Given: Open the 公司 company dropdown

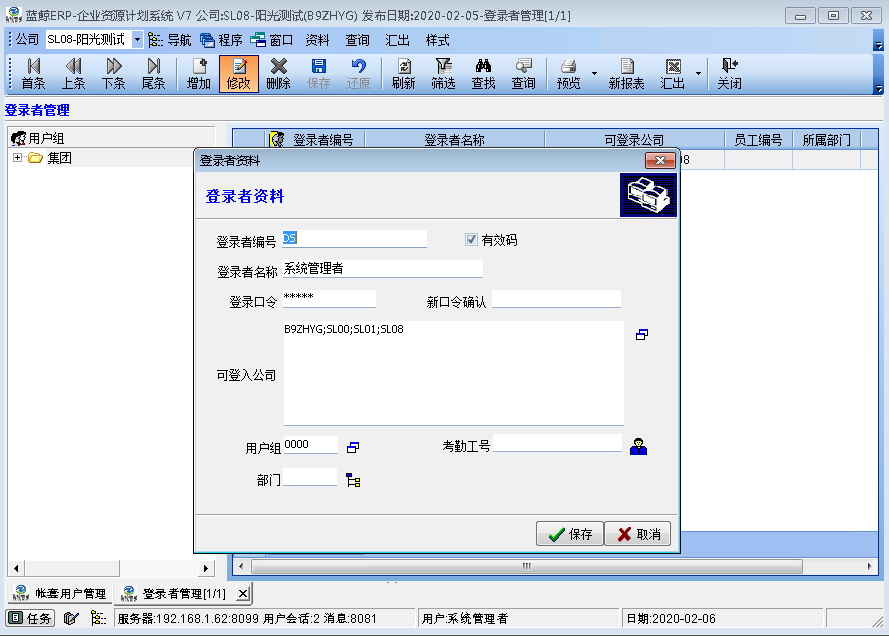Looking at the screenshot, I should [137, 40].
